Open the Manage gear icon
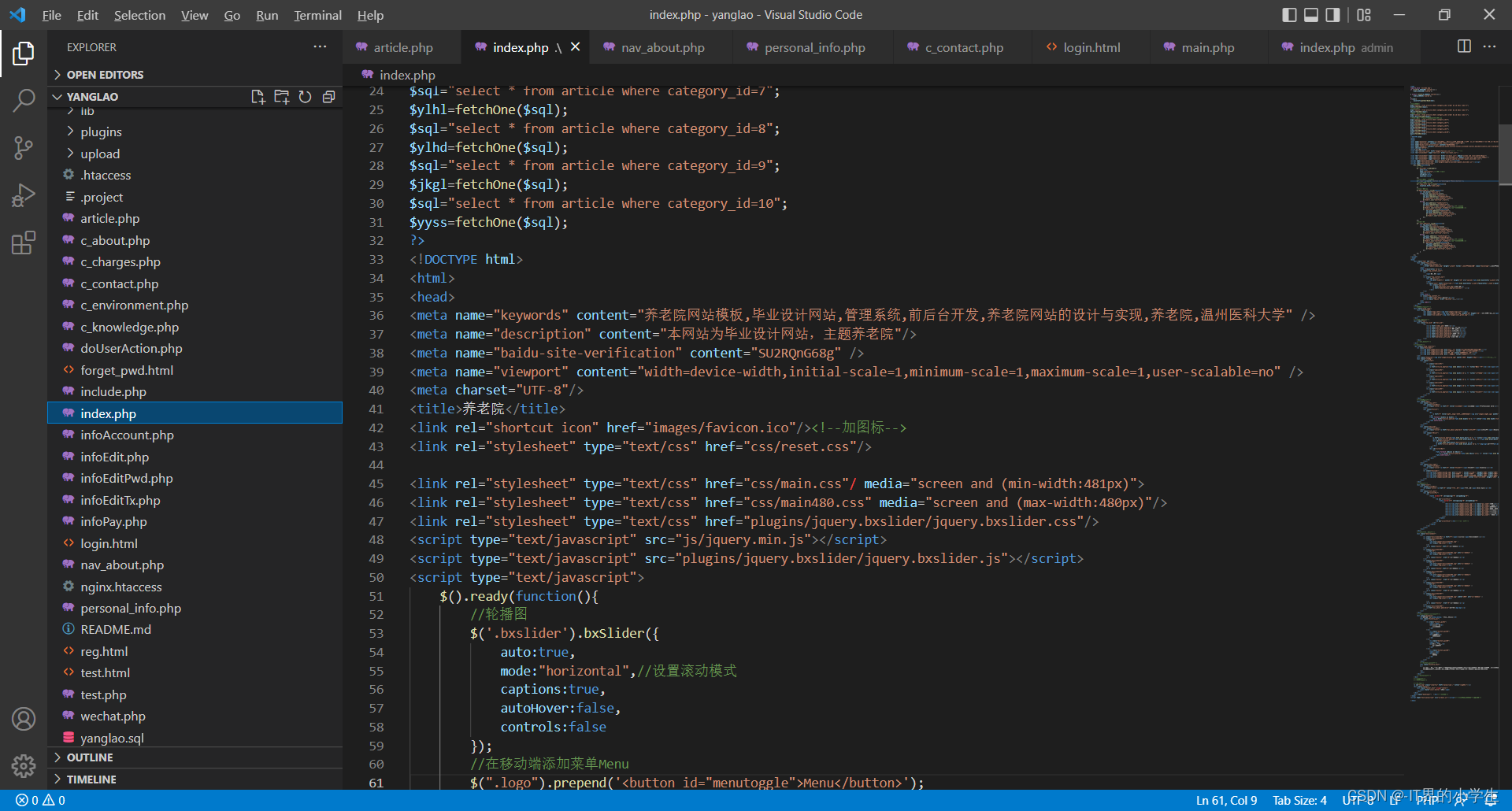 coord(24,765)
